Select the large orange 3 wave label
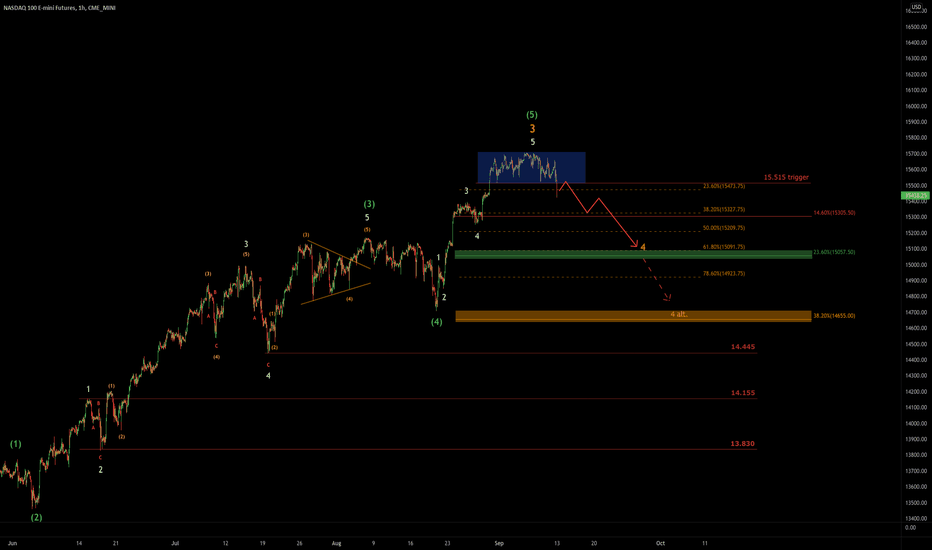 tap(532, 128)
